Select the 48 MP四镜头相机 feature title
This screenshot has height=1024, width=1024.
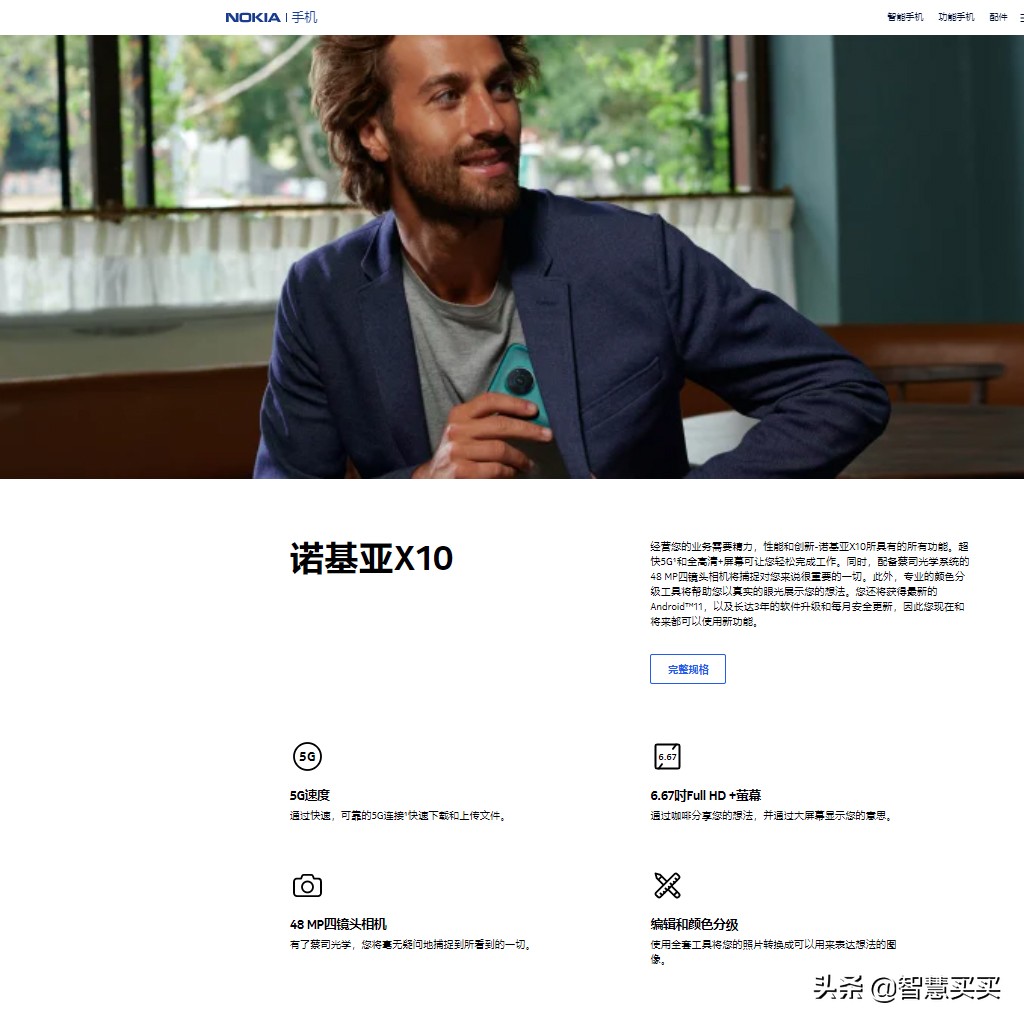[x=338, y=924]
